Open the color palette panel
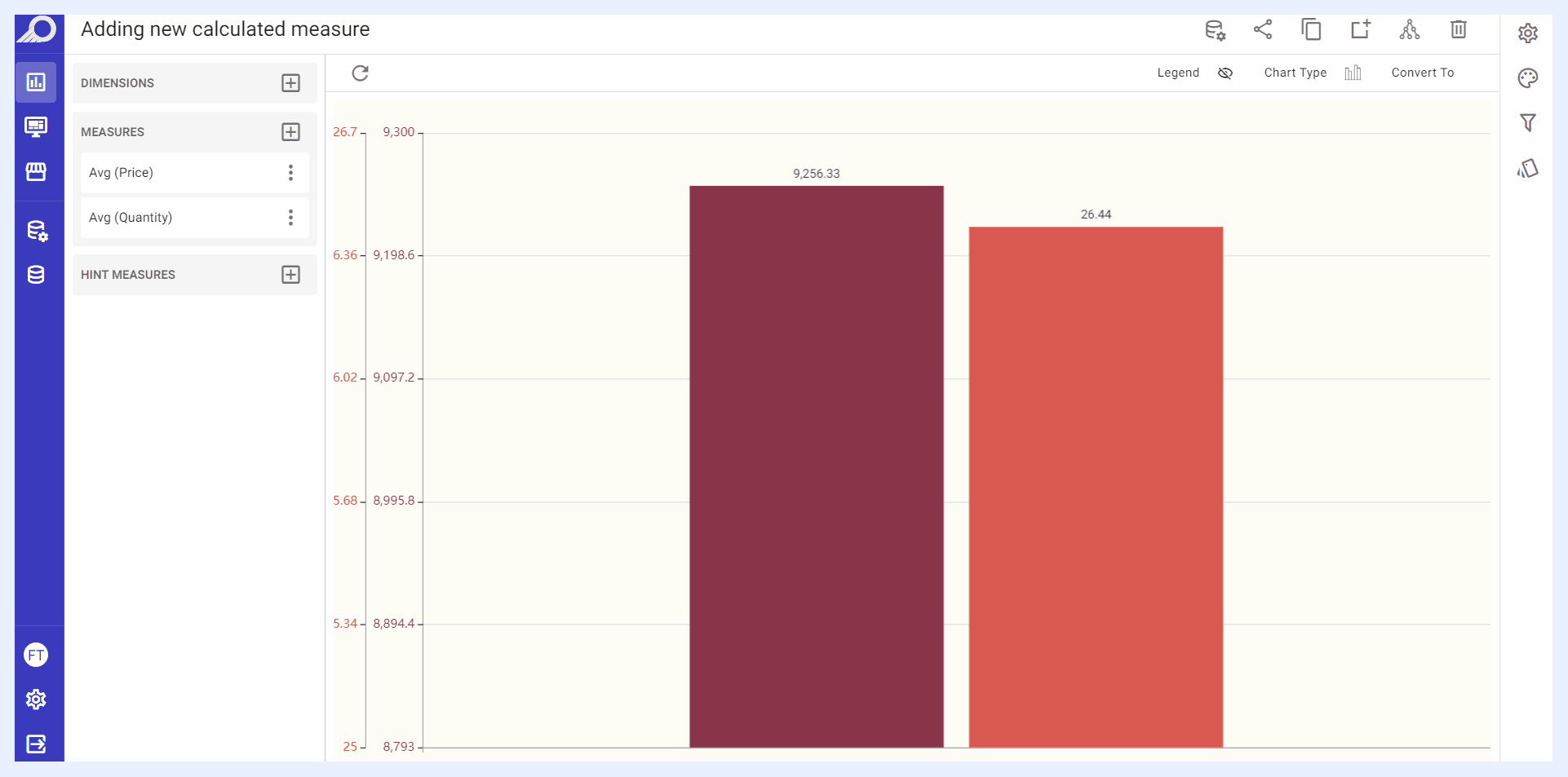The height and width of the screenshot is (777, 1568). [1528, 78]
